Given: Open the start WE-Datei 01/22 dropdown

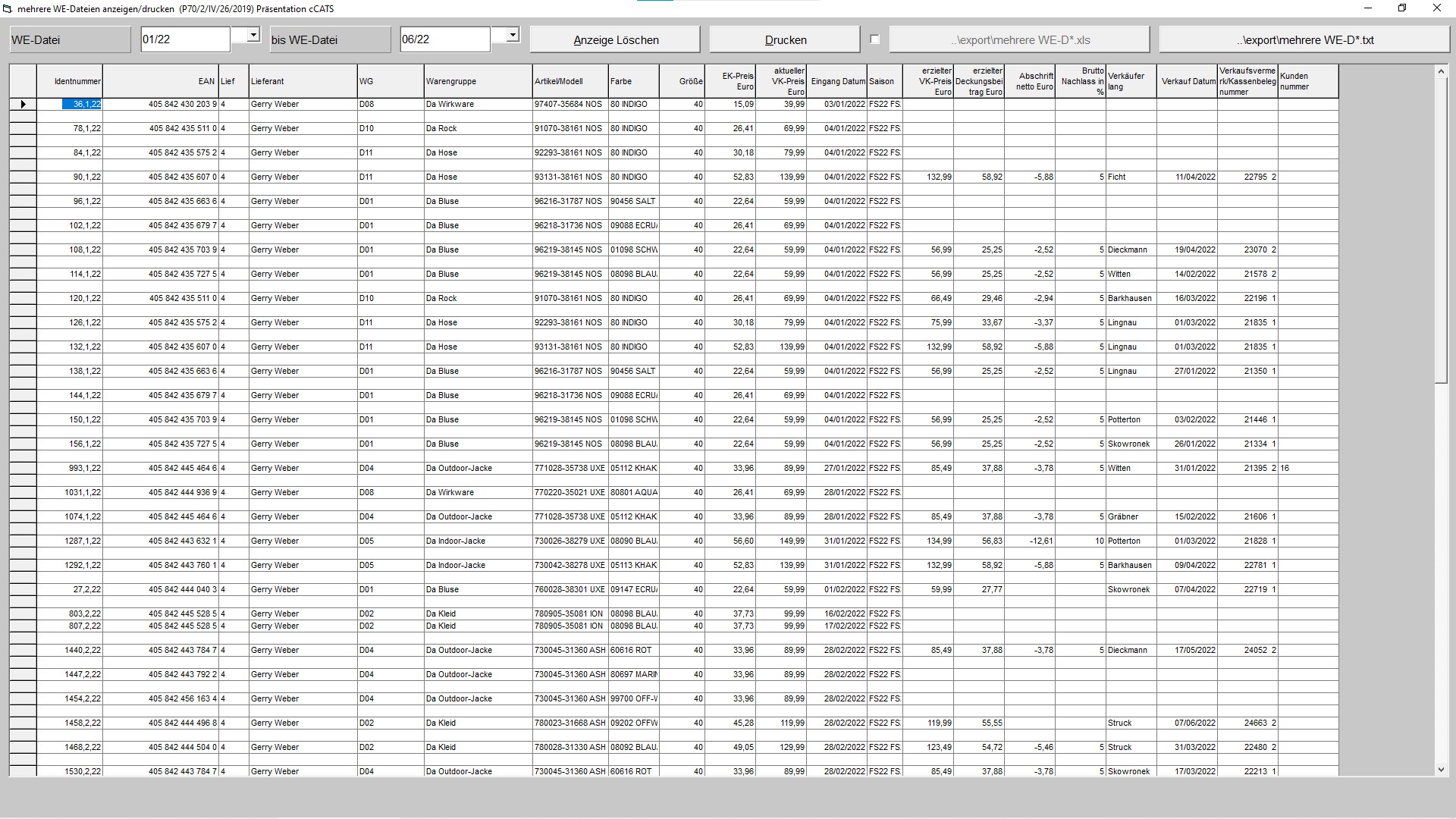Looking at the screenshot, I should click(253, 35).
